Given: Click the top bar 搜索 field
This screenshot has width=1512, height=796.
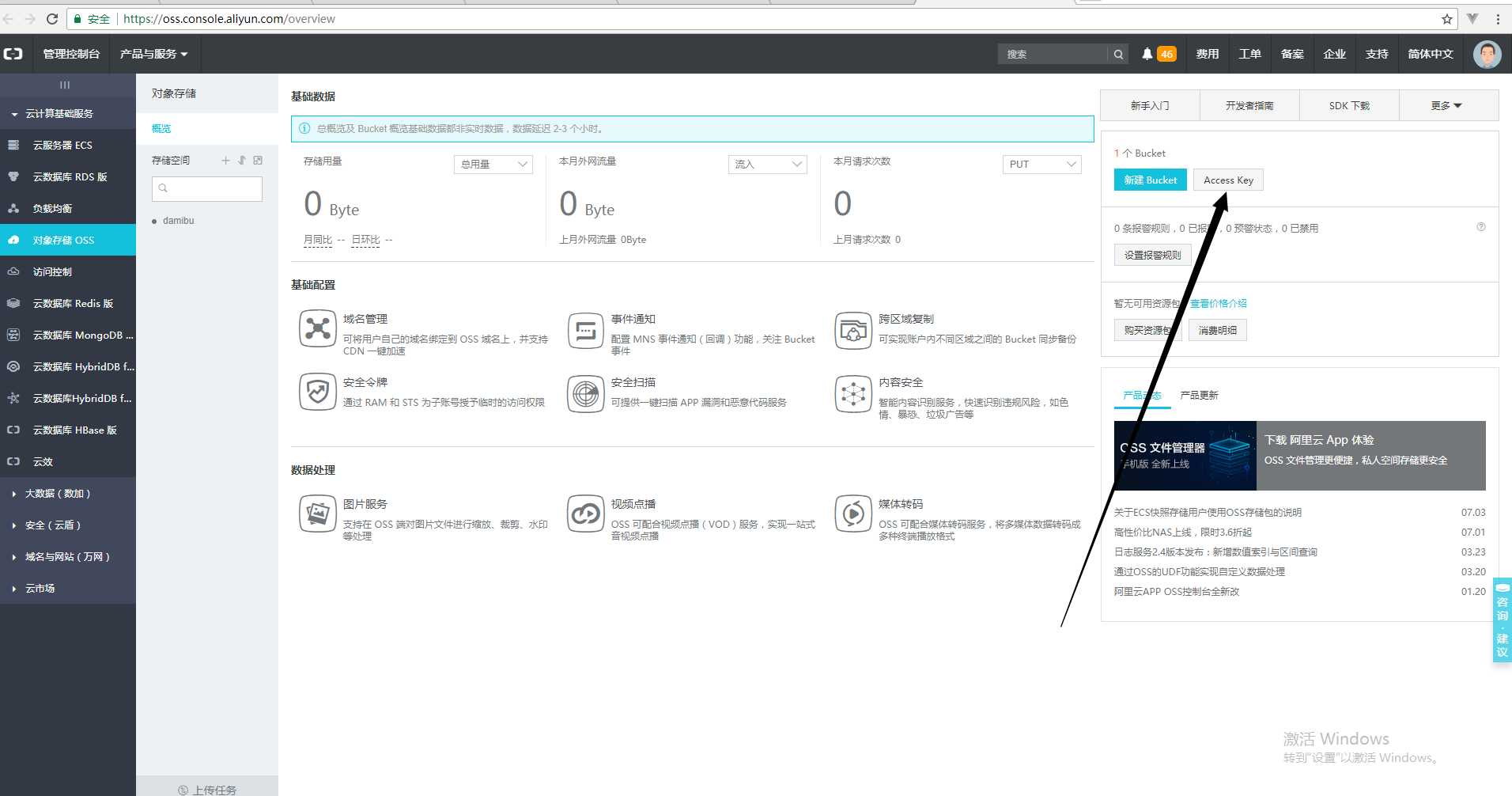Looking at the screenshot, I should [1053, 54].
